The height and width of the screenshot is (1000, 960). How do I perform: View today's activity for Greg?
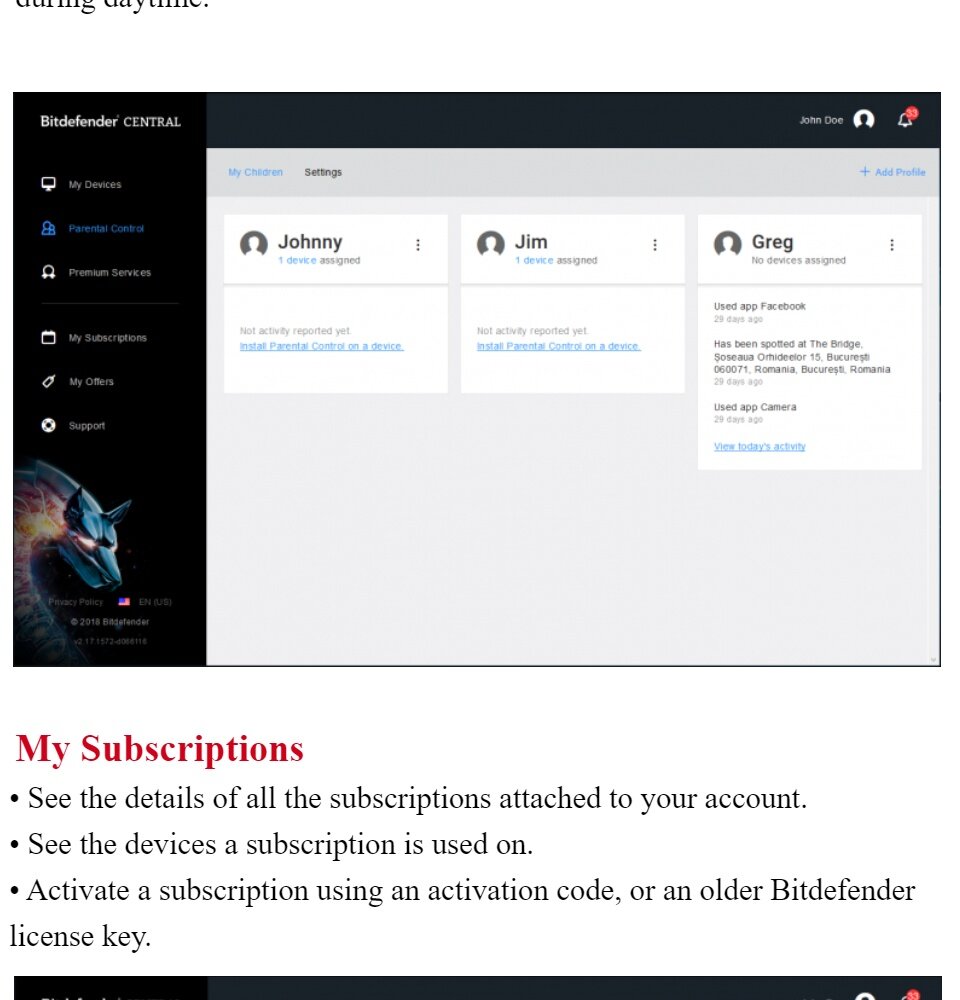pos(760,446)
